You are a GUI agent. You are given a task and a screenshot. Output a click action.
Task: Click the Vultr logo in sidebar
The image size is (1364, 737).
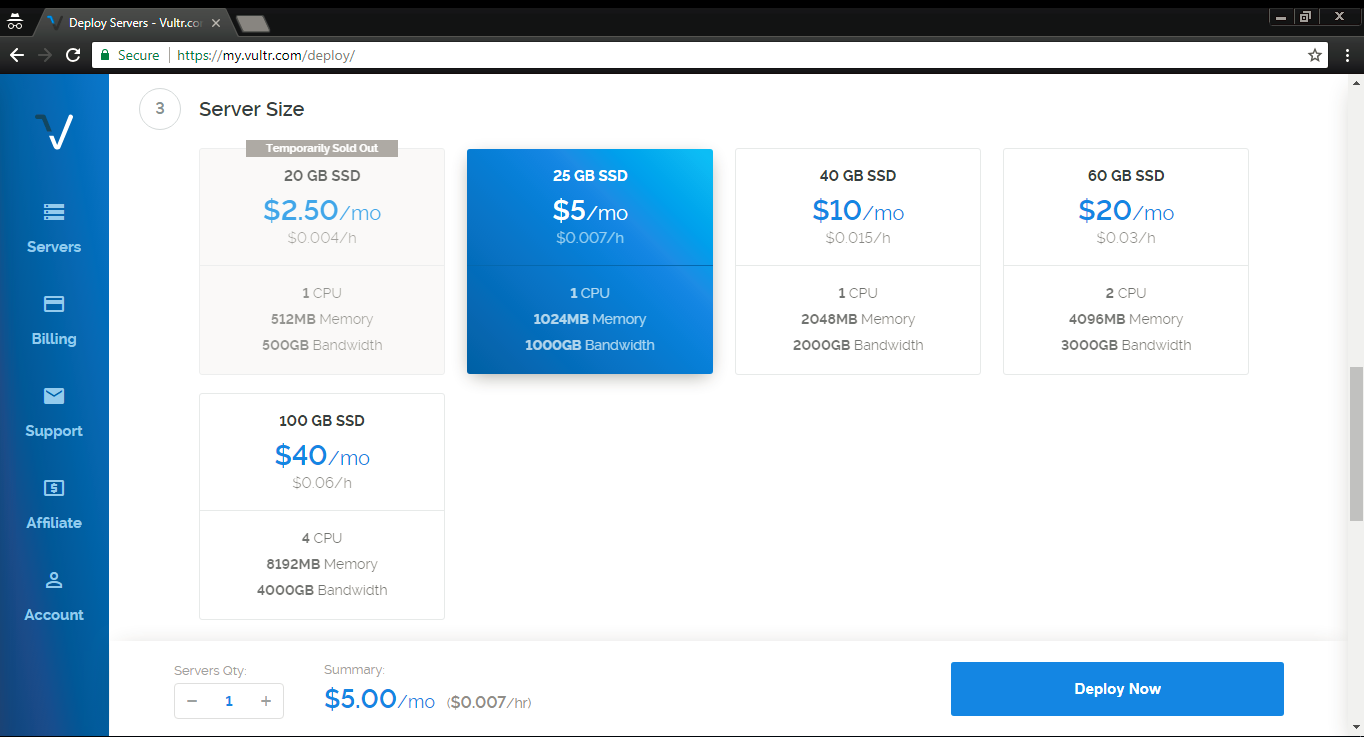click(x=54, y=131)
